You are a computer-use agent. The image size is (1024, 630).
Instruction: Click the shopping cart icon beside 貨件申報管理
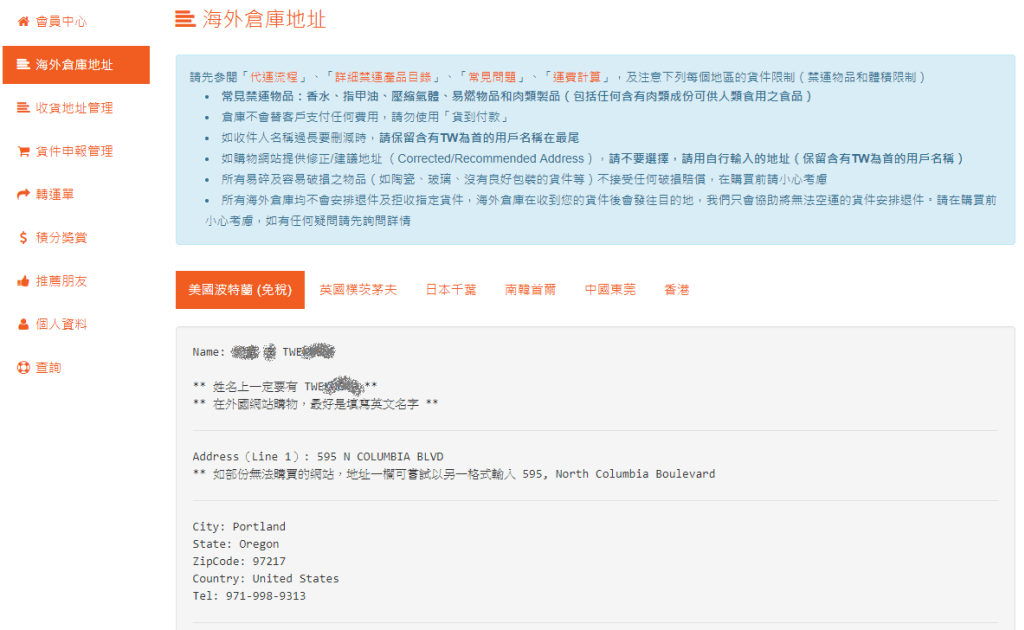coord(23,151)
